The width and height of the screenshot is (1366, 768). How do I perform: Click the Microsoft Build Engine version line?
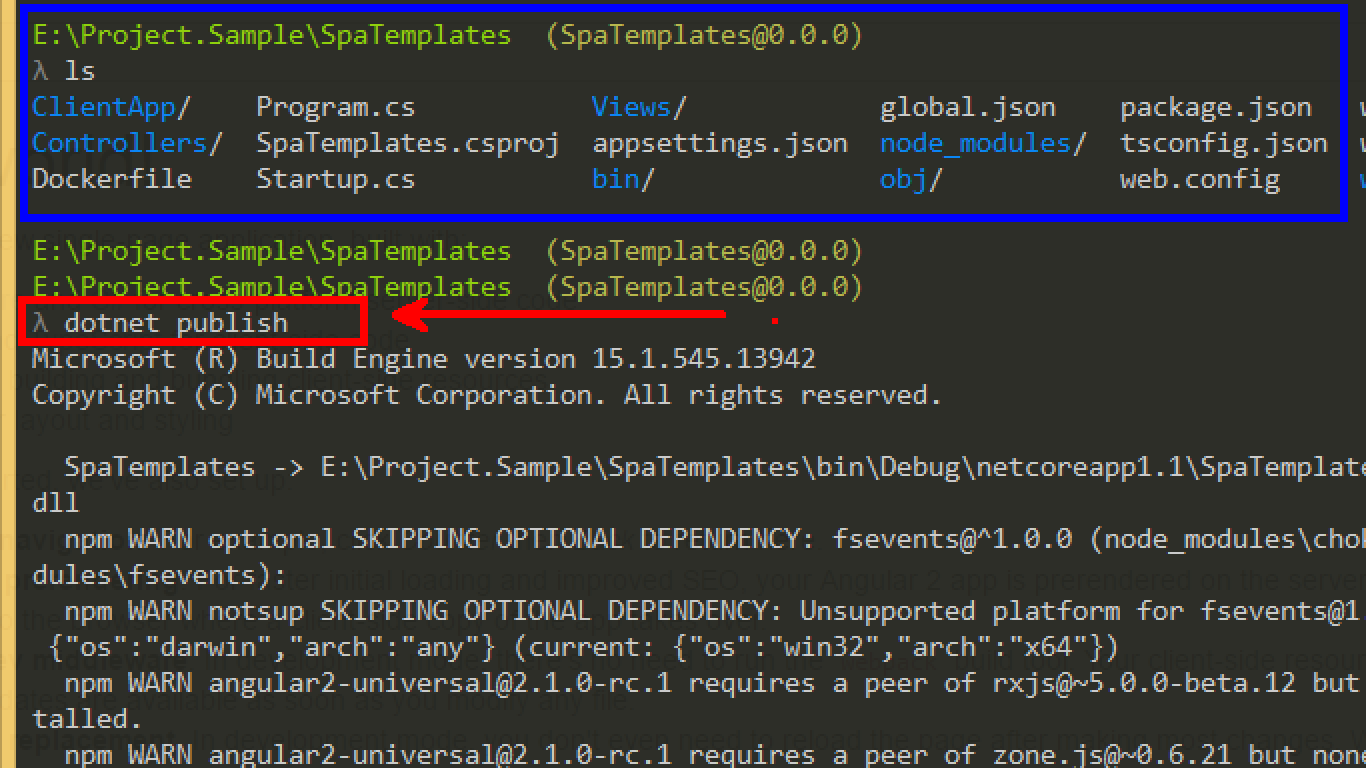coord(424,359)
